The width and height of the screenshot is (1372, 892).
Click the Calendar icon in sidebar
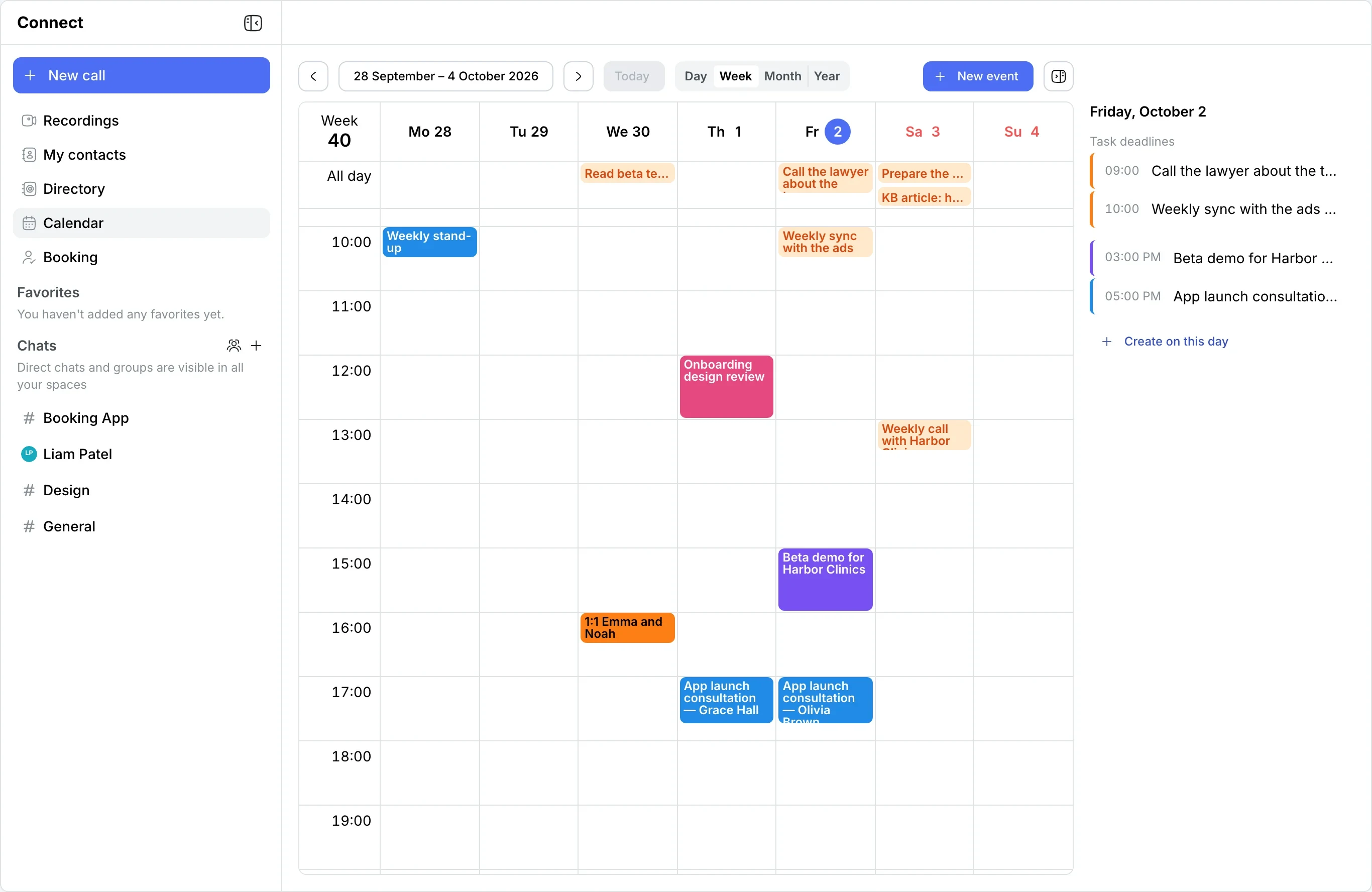(x=29, y=222)
